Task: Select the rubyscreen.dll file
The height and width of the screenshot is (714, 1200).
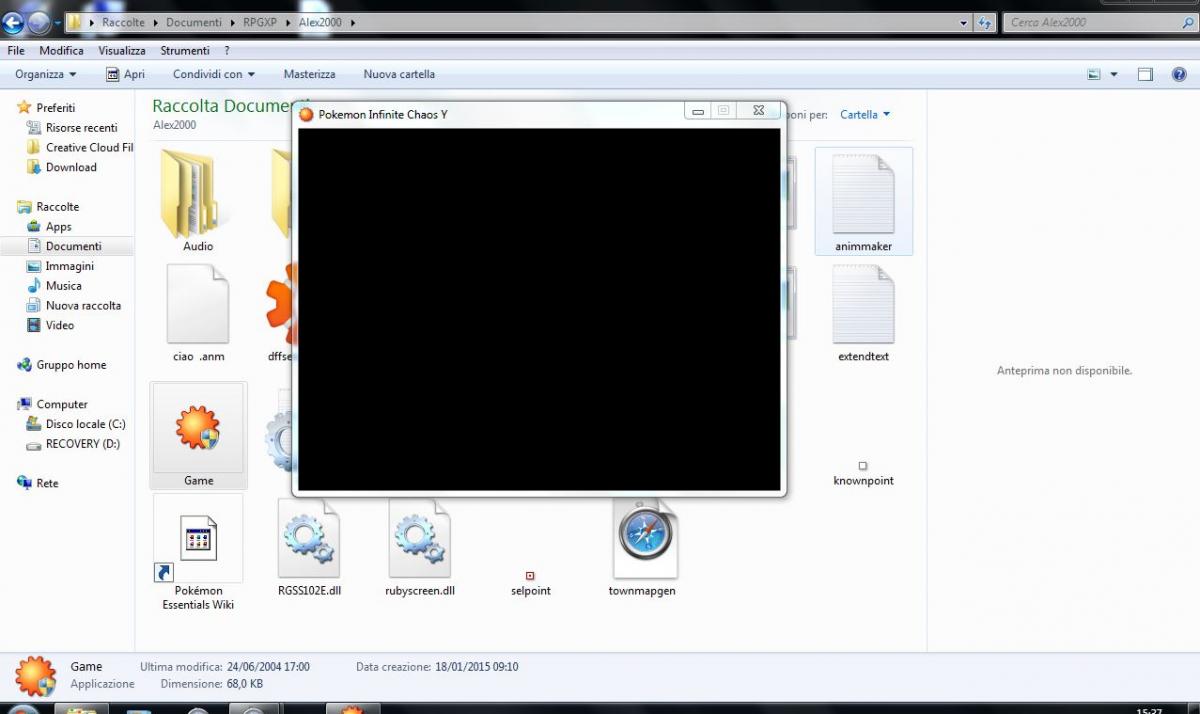Action: (x=420, y=539)
